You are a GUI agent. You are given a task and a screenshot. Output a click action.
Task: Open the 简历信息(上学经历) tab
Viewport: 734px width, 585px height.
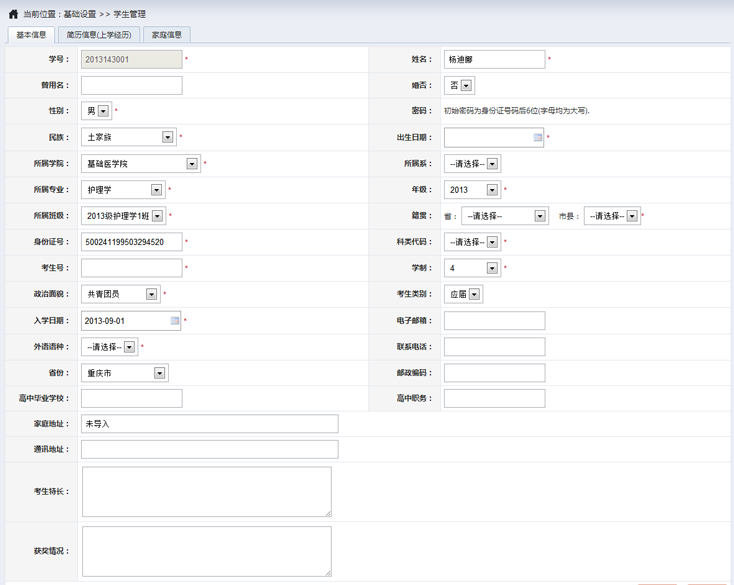point(97,35)
